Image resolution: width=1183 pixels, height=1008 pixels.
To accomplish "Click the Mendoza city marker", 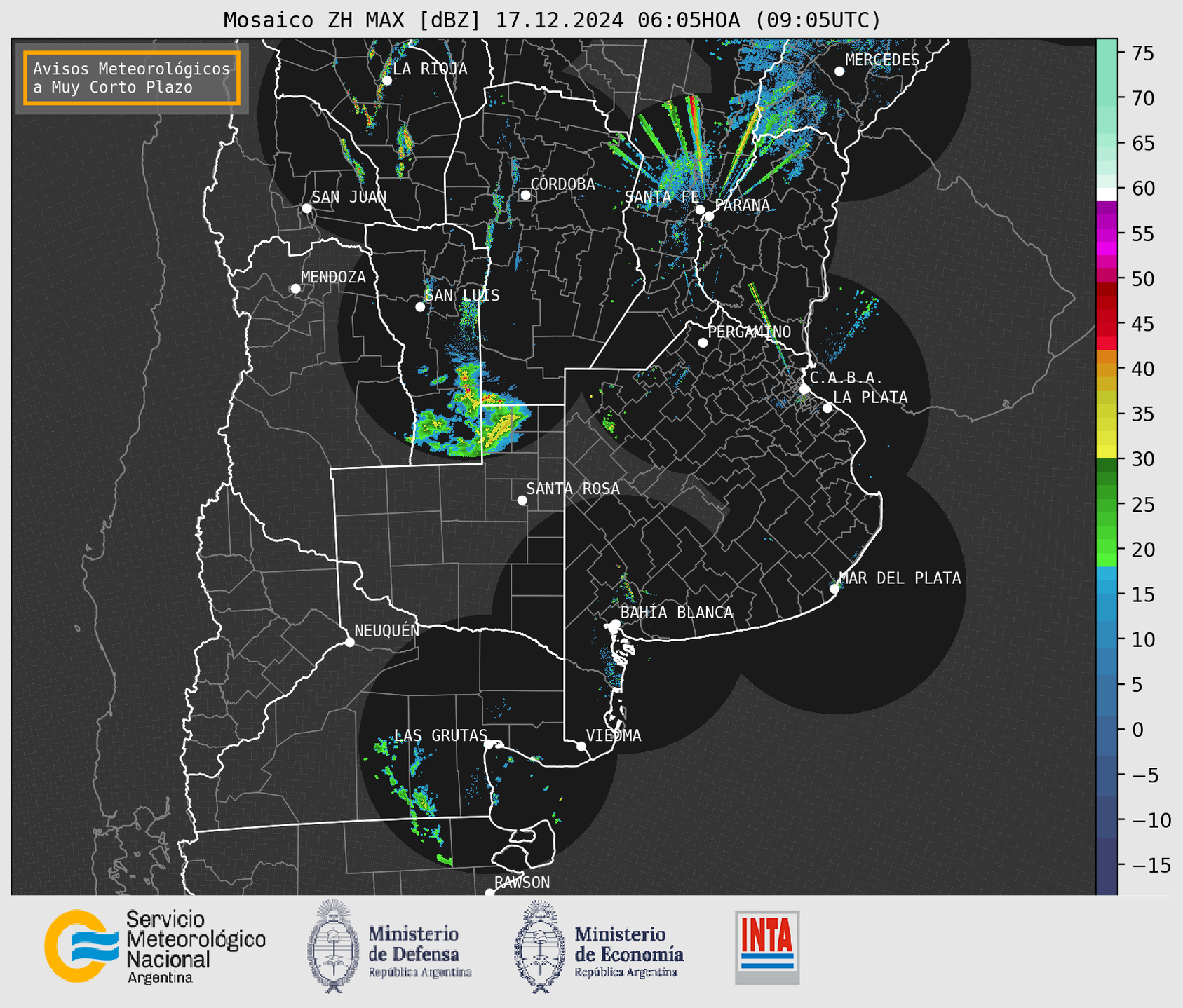I will coord(295,288).
